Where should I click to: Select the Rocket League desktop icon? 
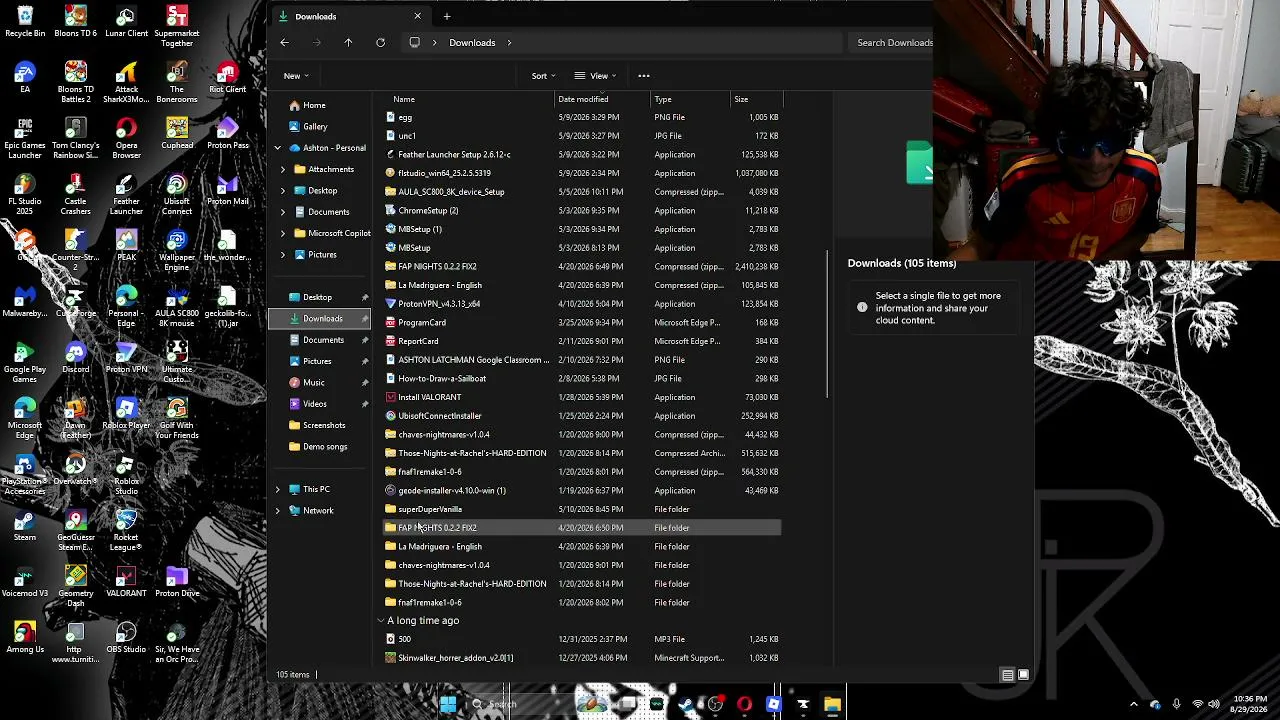[x=126, y=531]
